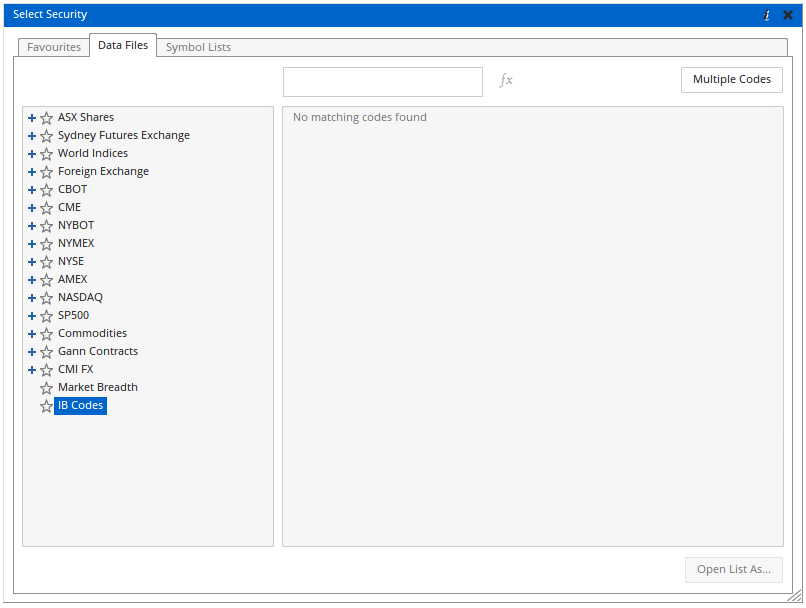
Task: Expand the ASX Shares node
Action: click(x=32, y=118)
